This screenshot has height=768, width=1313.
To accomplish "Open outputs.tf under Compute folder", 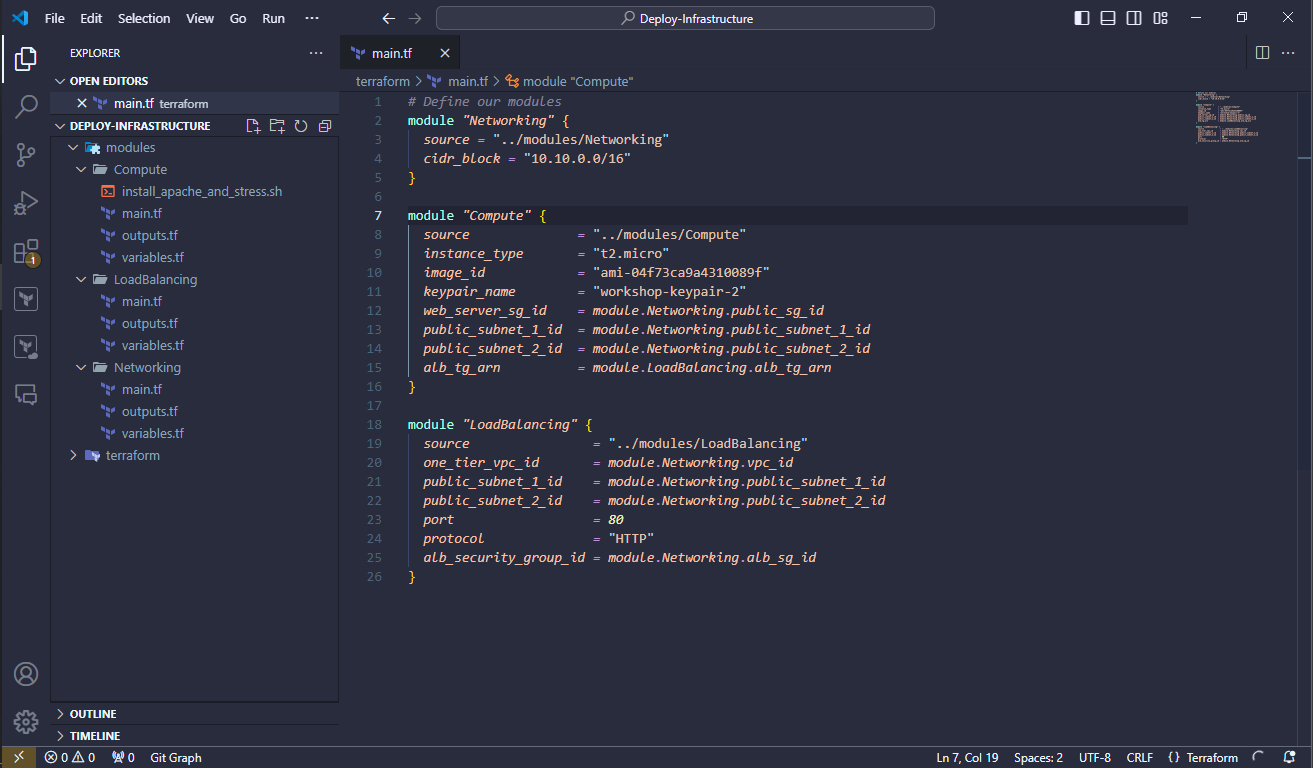I will click(x=194, y=235).
